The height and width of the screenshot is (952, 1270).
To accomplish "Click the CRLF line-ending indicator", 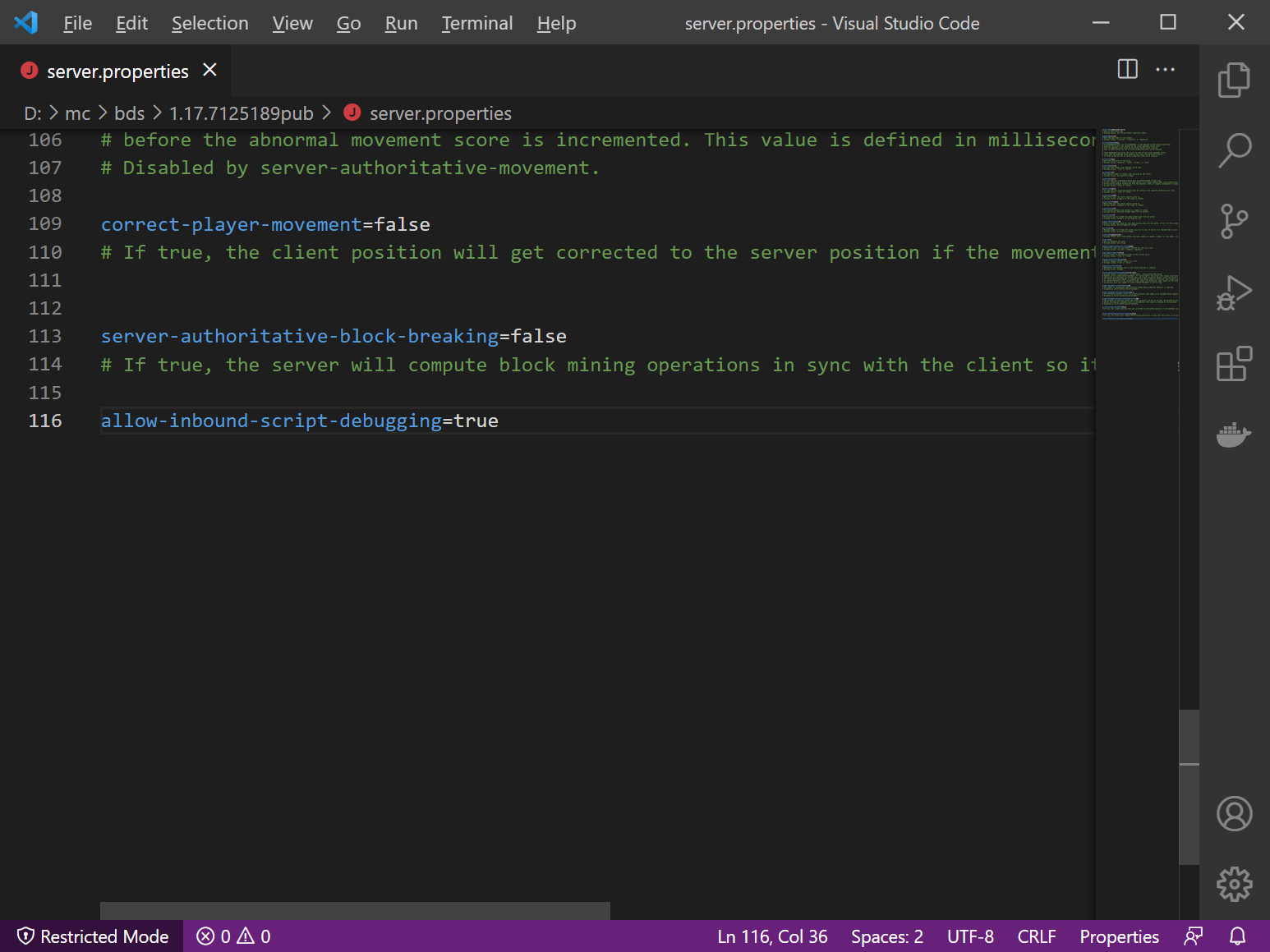I will tap(1037, 936).
